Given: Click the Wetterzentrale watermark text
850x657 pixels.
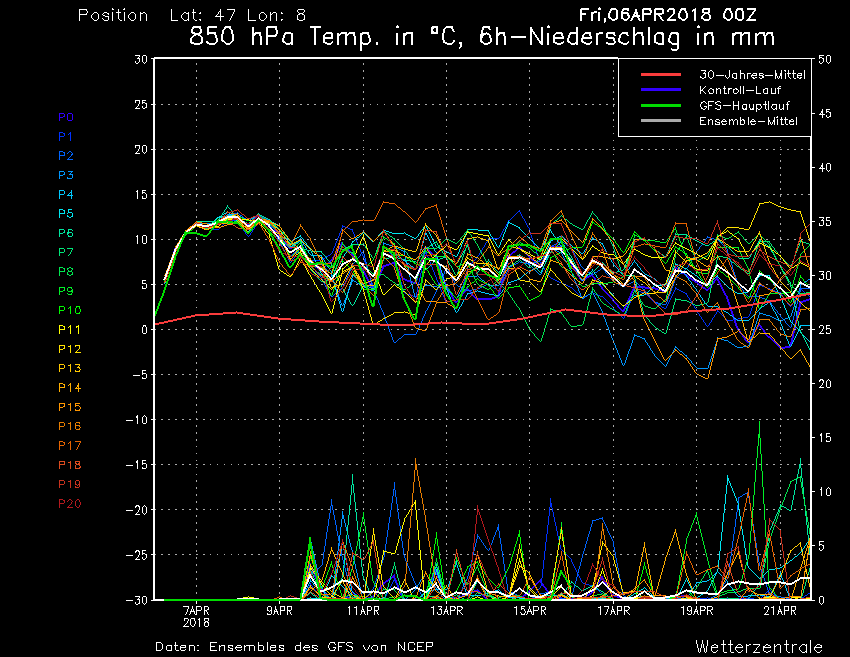Looking at the screenshot, I should 759,646.
